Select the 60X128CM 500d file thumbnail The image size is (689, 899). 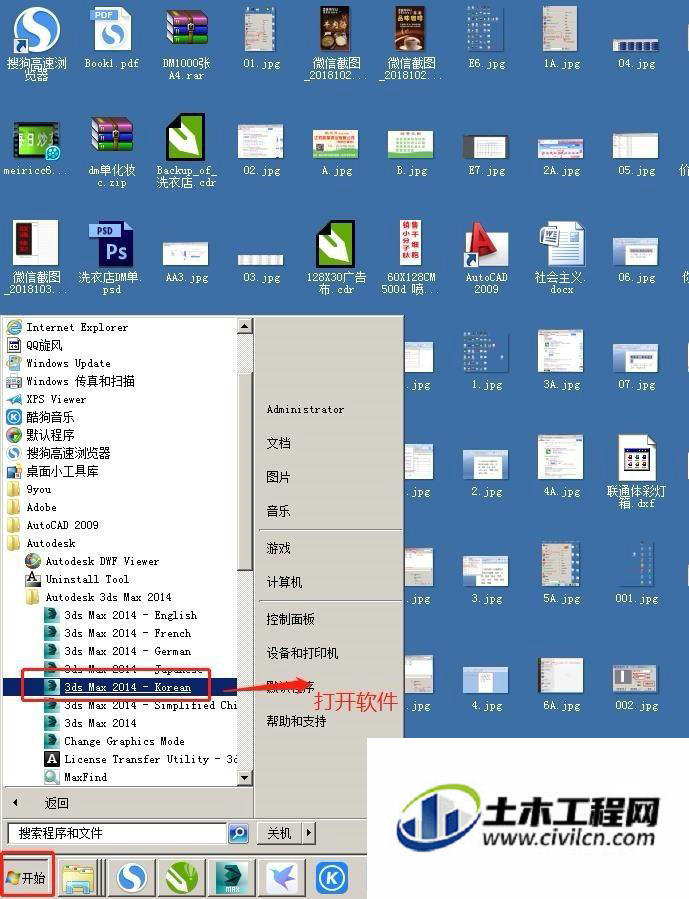pos(411,245)
